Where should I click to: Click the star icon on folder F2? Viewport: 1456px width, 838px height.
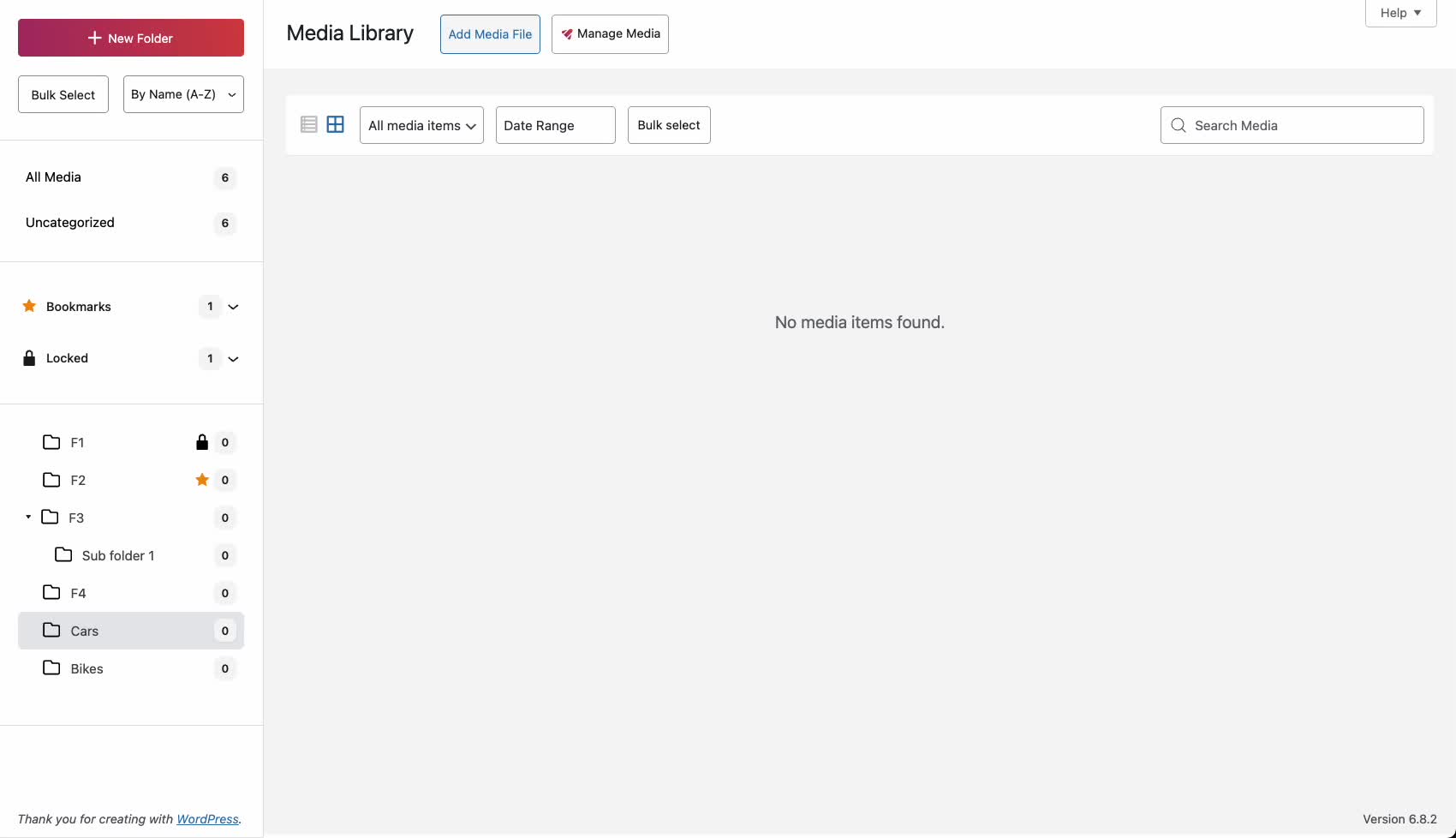point(202,480)
